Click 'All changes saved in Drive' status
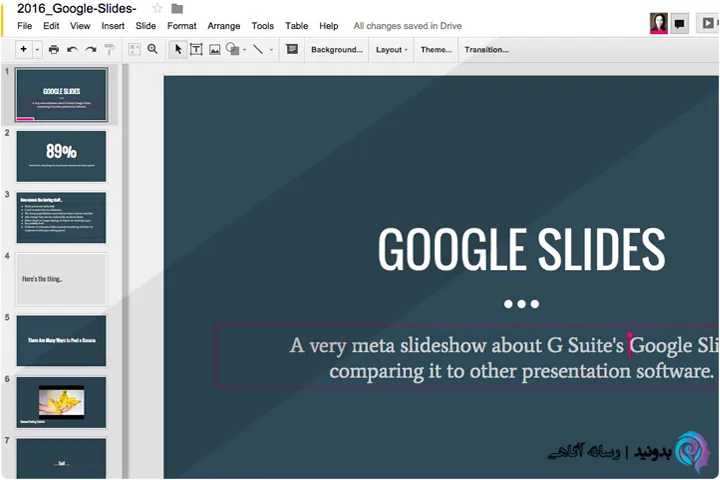The height and width of the screenshot is (480, 720). 408,26
